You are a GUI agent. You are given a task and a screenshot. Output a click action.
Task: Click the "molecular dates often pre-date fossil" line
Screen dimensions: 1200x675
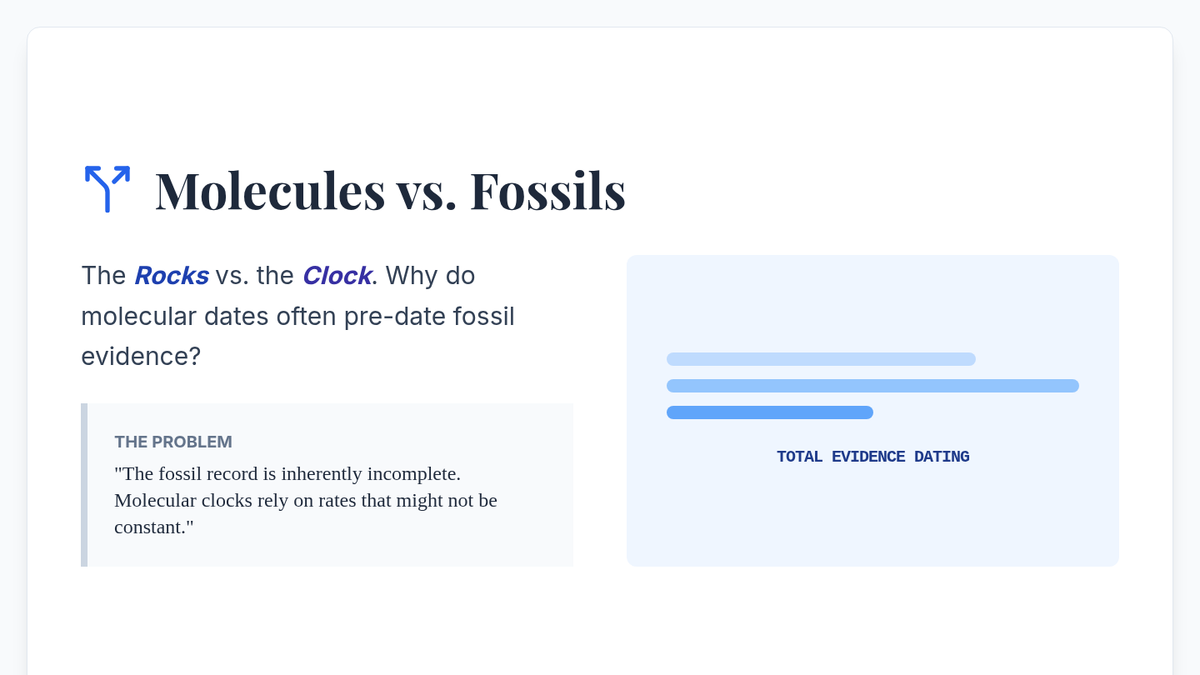click(297, 316)
